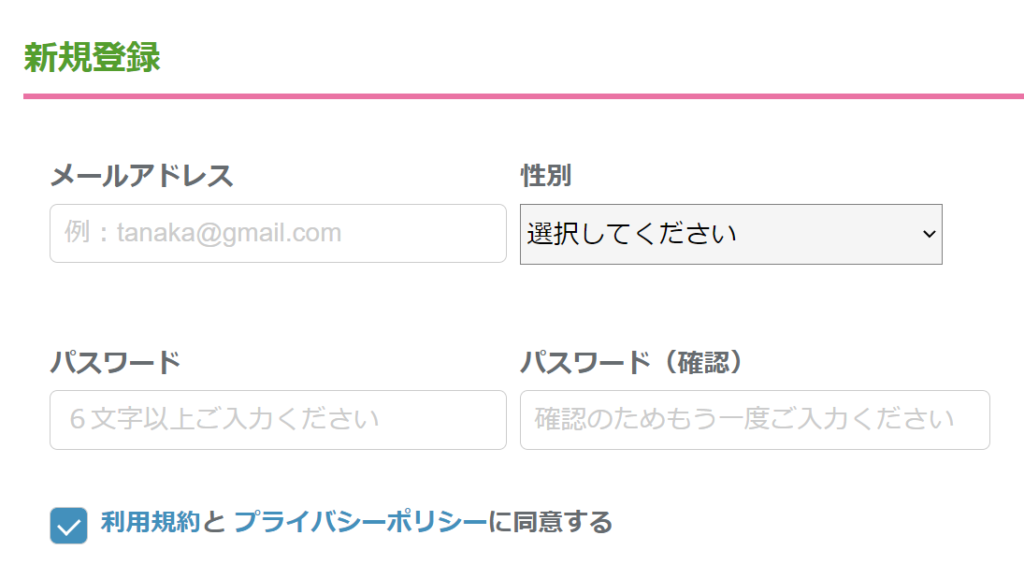Click the 性別 label text
1024x579 pixels.
pos(546,176)
